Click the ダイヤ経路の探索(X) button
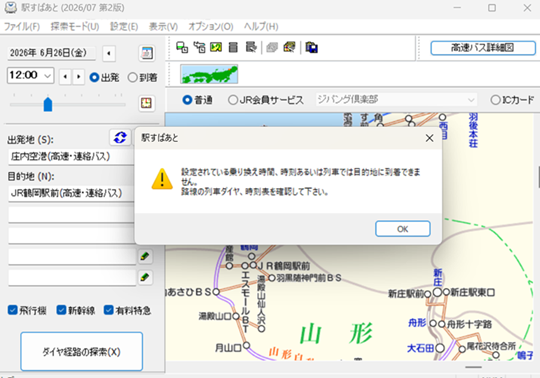This screenshot has height=378, width=540. pyautogui.click(x=82, y=351)
